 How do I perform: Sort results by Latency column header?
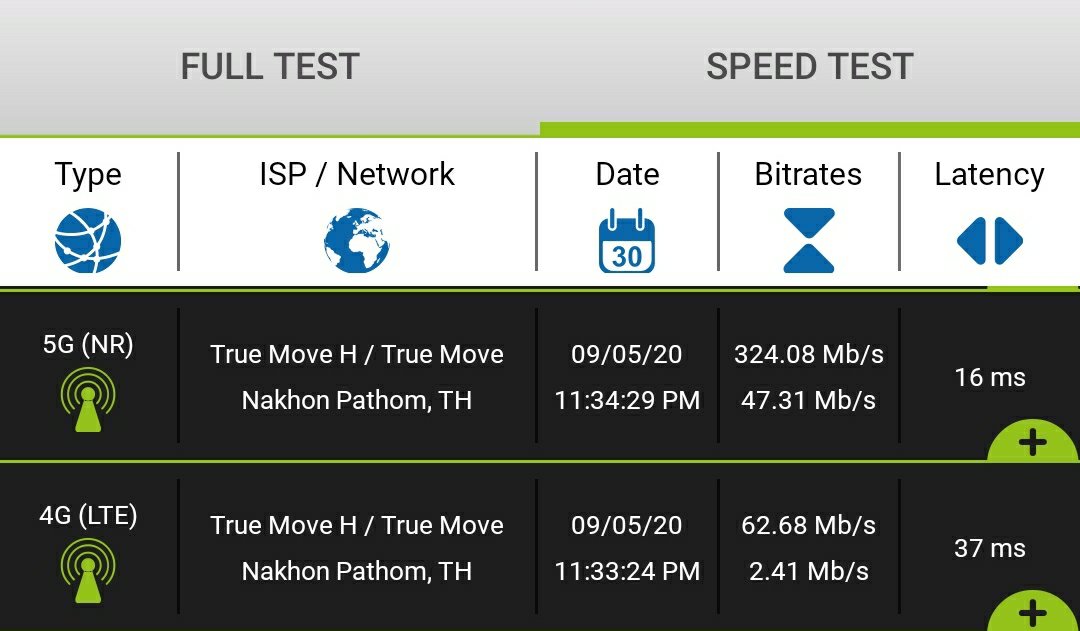[989, 175]
